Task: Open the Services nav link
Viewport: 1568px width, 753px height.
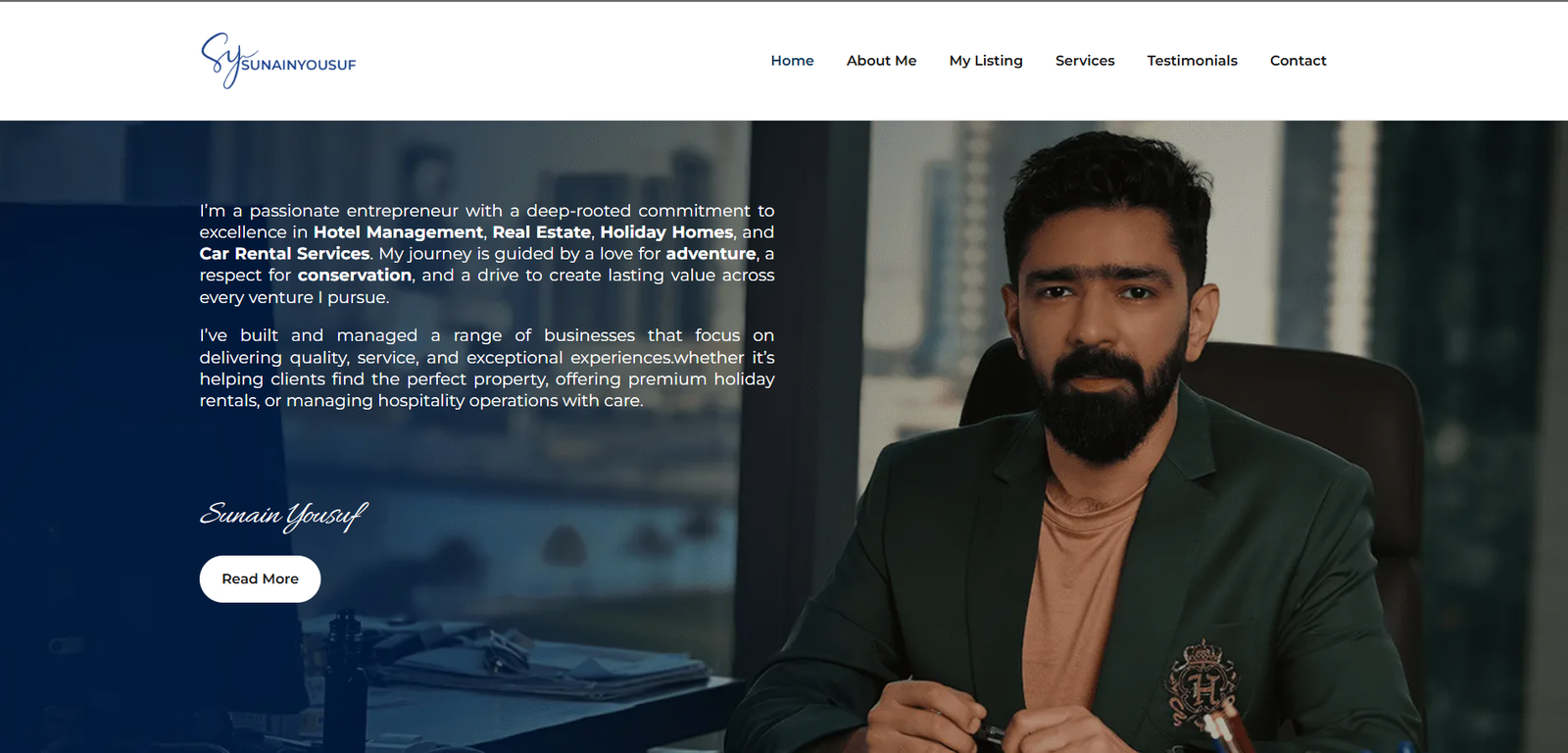Action: point(1085,61)
